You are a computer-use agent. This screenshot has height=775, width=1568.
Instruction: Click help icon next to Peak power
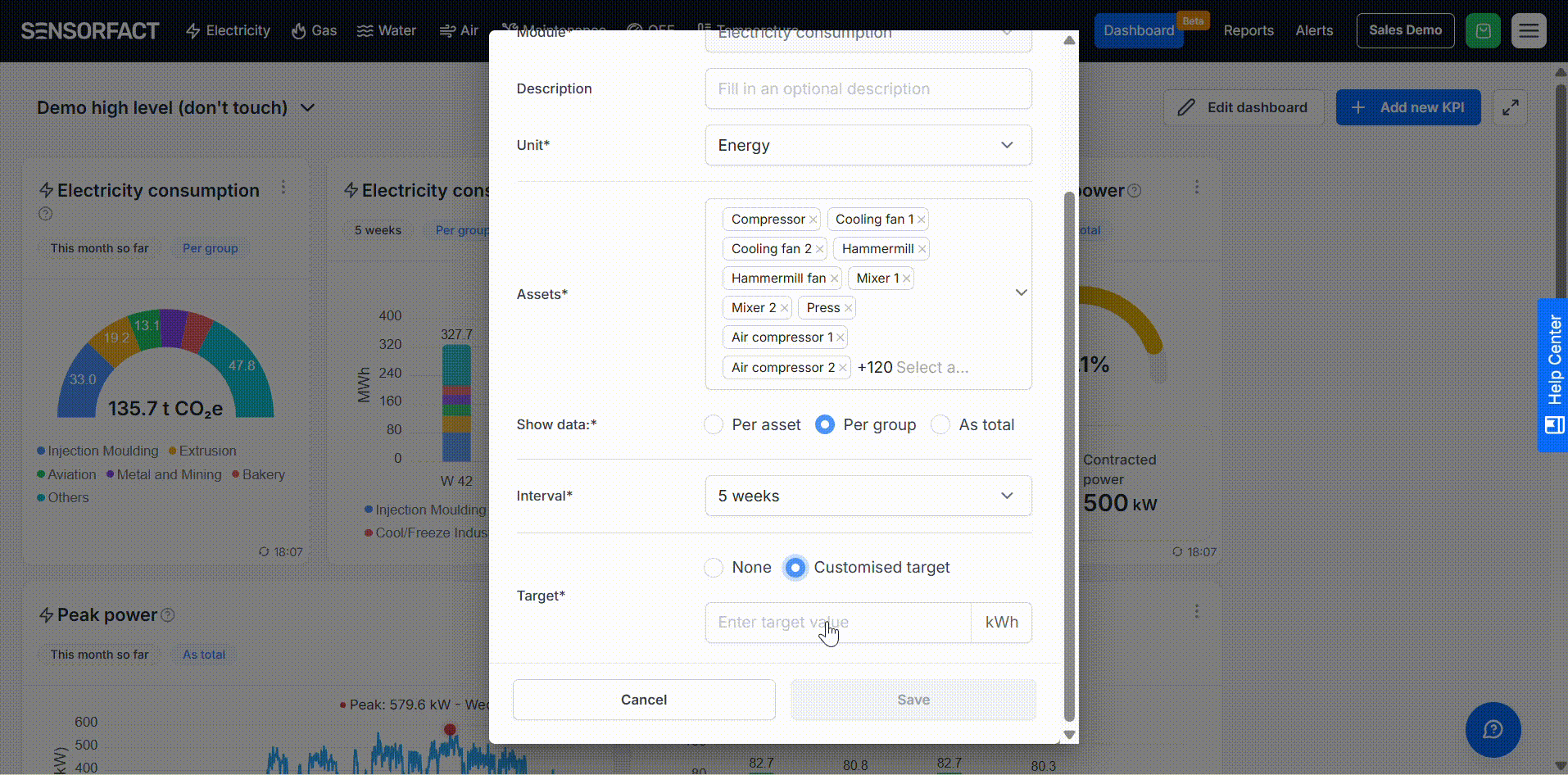168,614
